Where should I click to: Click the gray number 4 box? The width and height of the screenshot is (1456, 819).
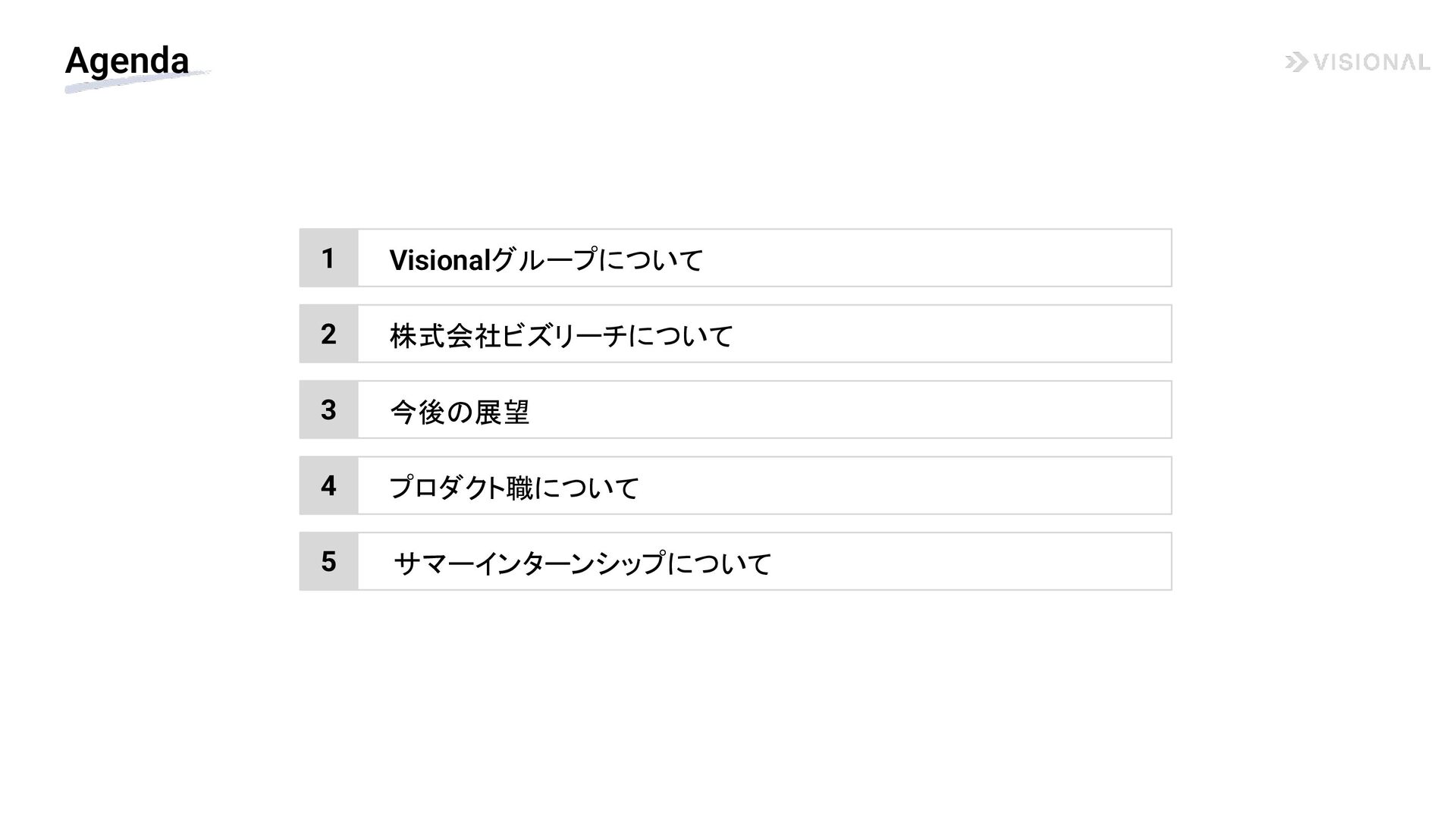click(328, 485)
